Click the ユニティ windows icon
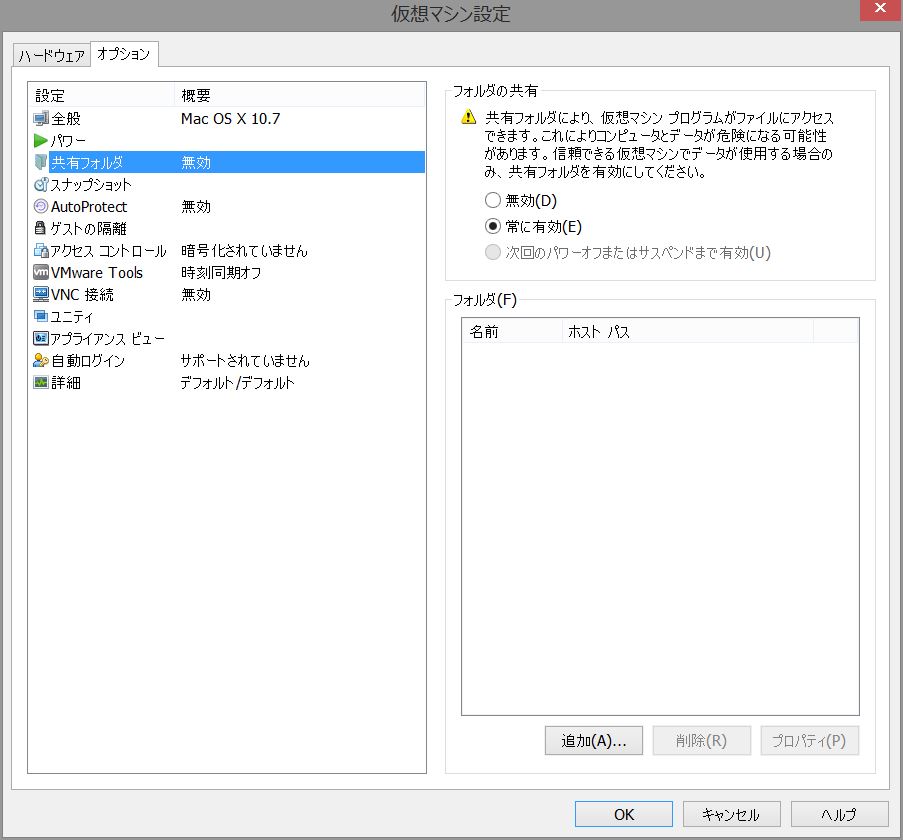The width and height of the screenshot is (903, 840). coord(40,316)
